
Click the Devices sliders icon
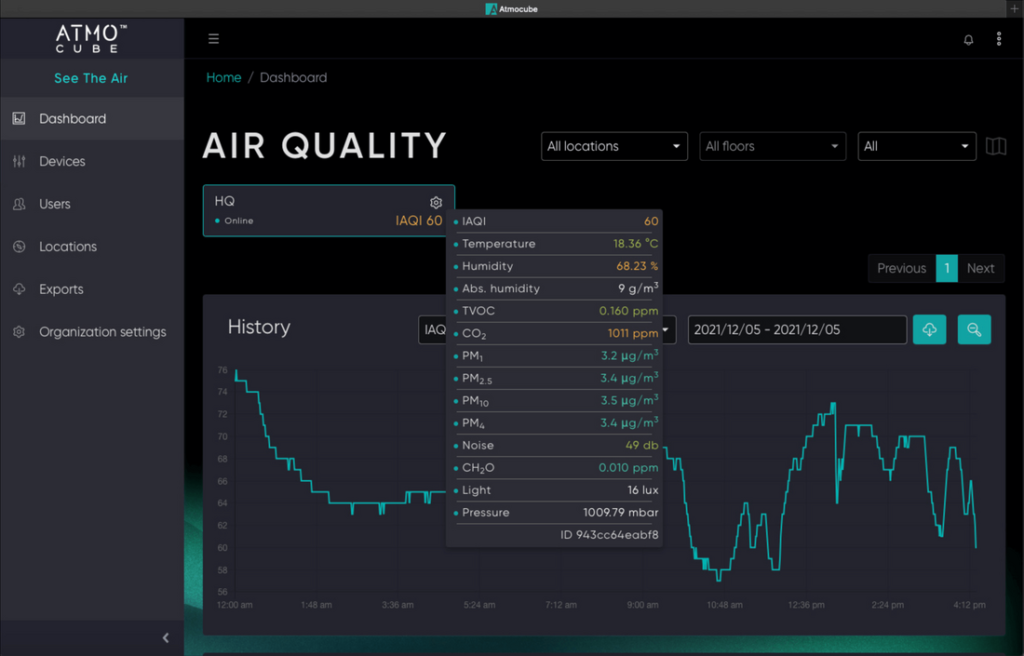19,161
